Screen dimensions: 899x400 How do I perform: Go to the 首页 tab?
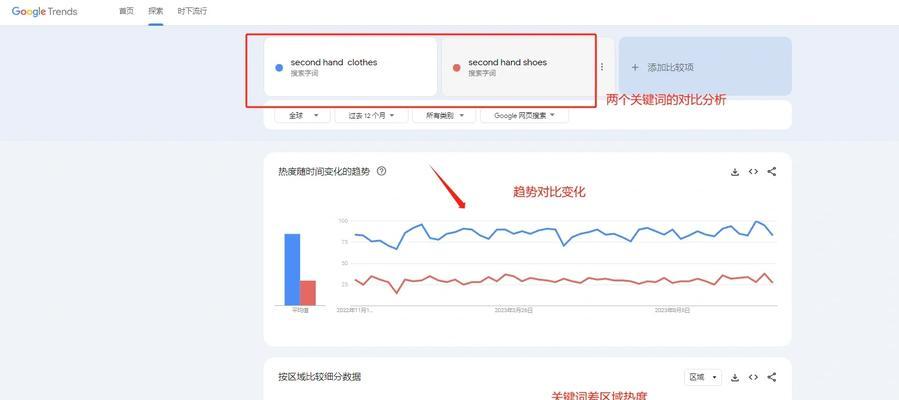(126, 11)
